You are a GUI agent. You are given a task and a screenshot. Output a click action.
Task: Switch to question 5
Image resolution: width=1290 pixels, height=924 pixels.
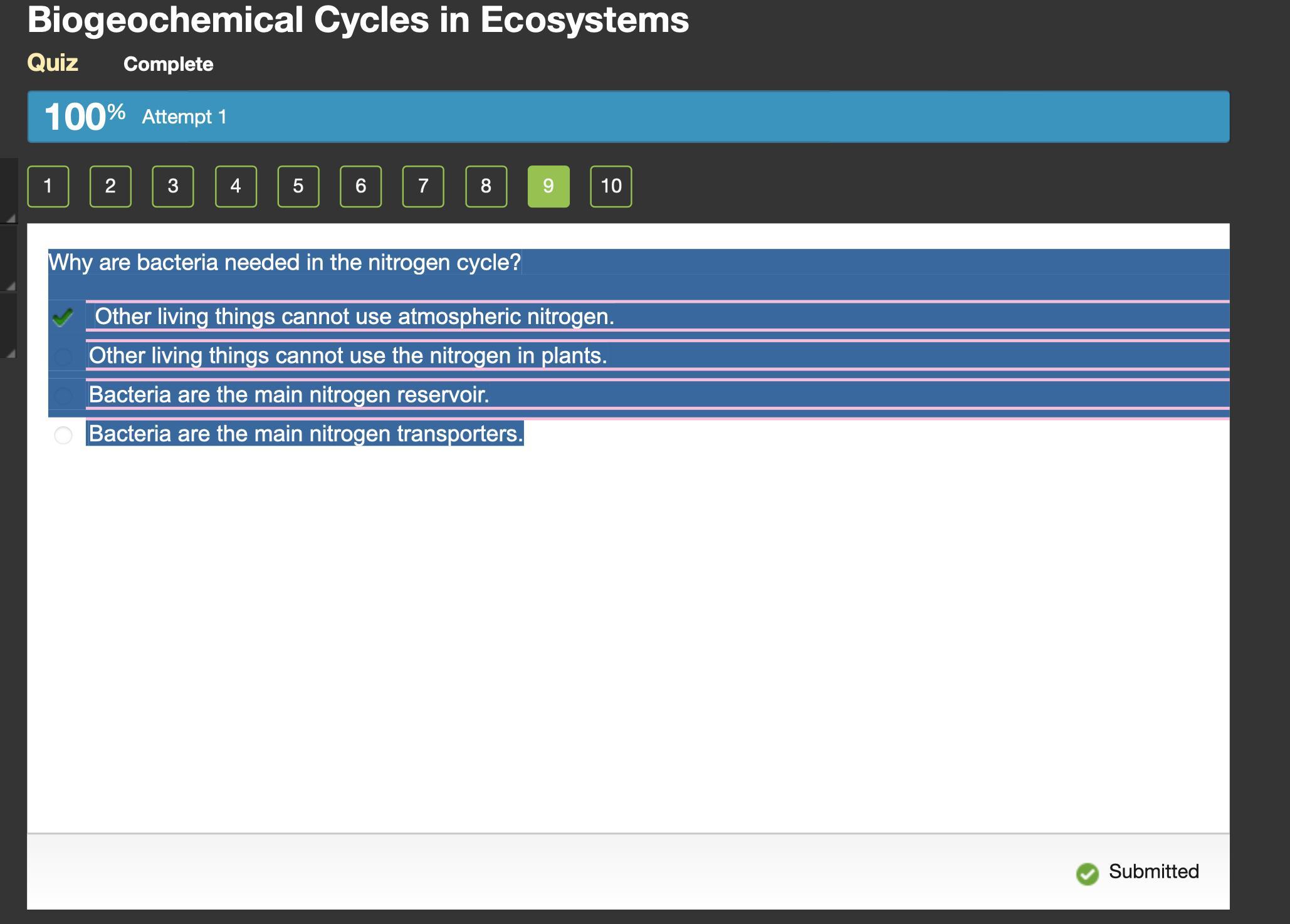(298, 186)
